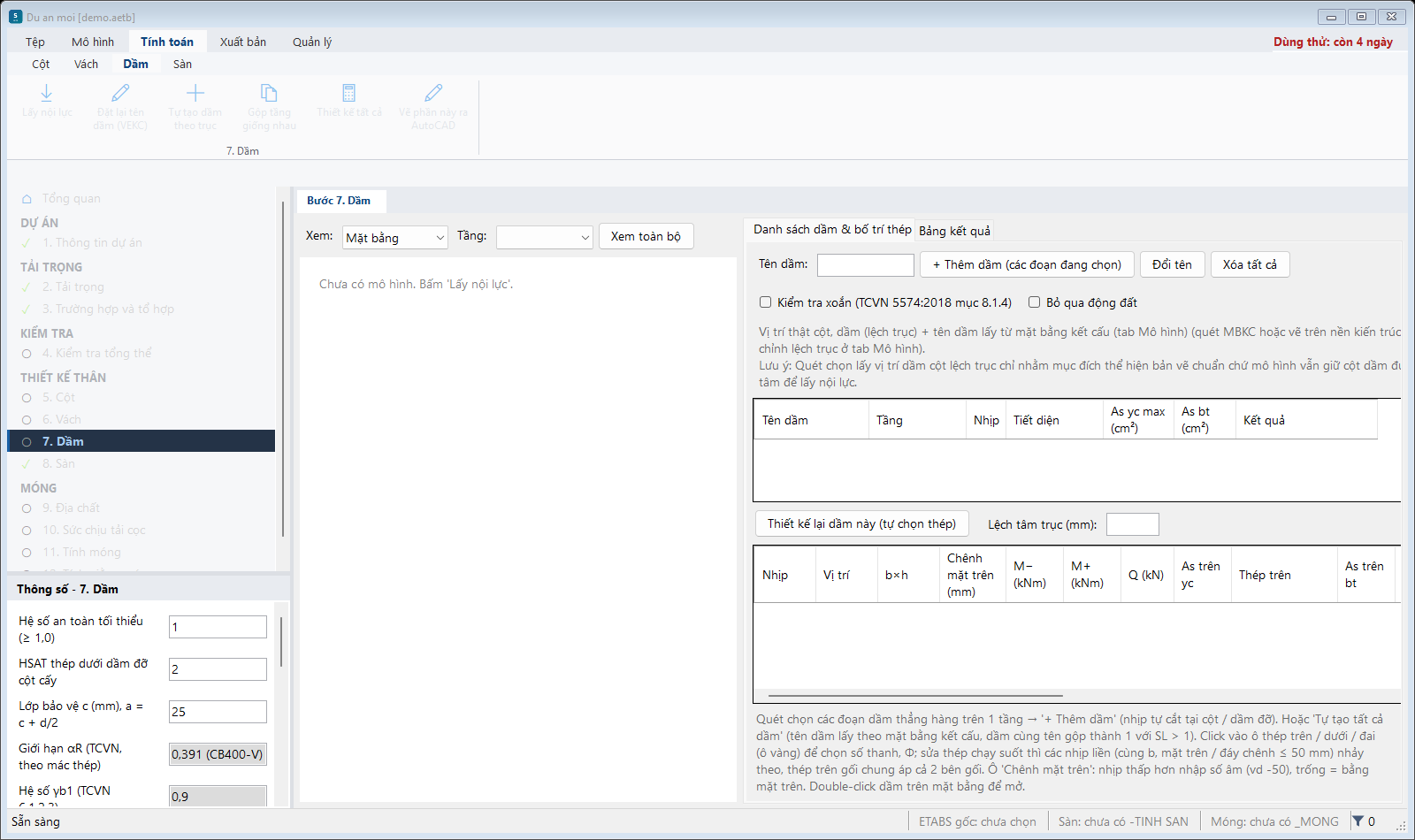
Task: Click 'ETABS gốc: chưa chọn' status entry
Action: click(977, 821)
